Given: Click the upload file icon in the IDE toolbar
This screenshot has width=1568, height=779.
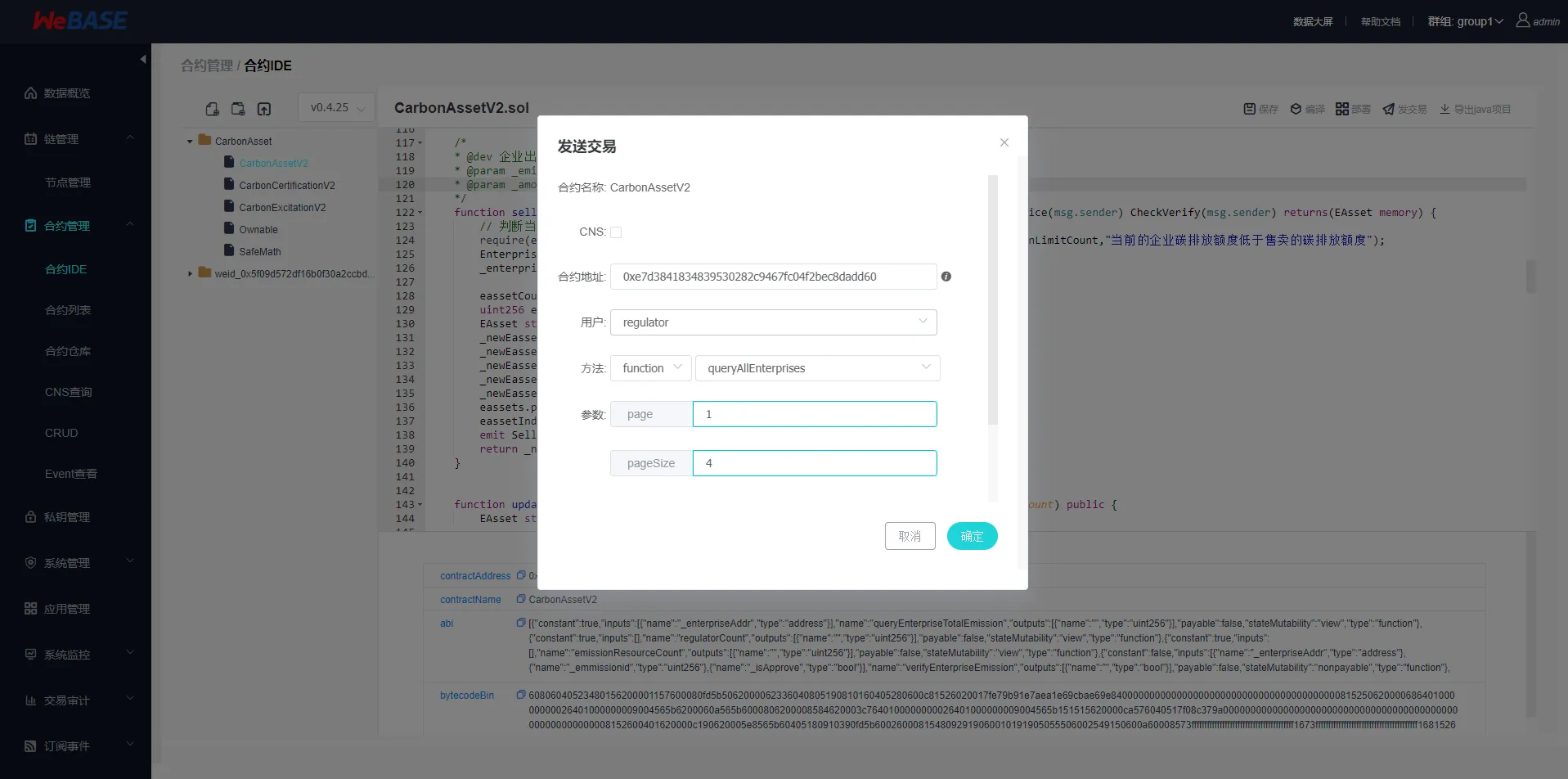Looking at the screenshot, I should pyautogui.click(x=264, y=109).
